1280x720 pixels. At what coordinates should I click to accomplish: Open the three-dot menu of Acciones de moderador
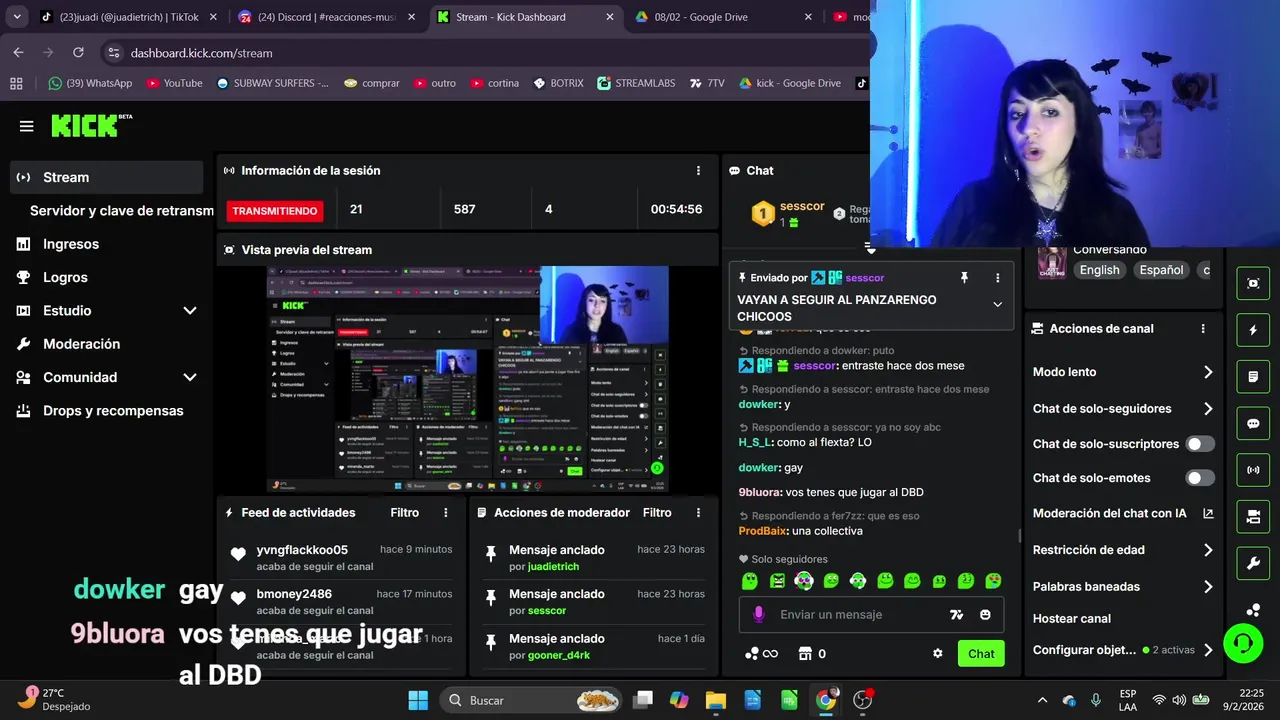click(x=698, y=513)
